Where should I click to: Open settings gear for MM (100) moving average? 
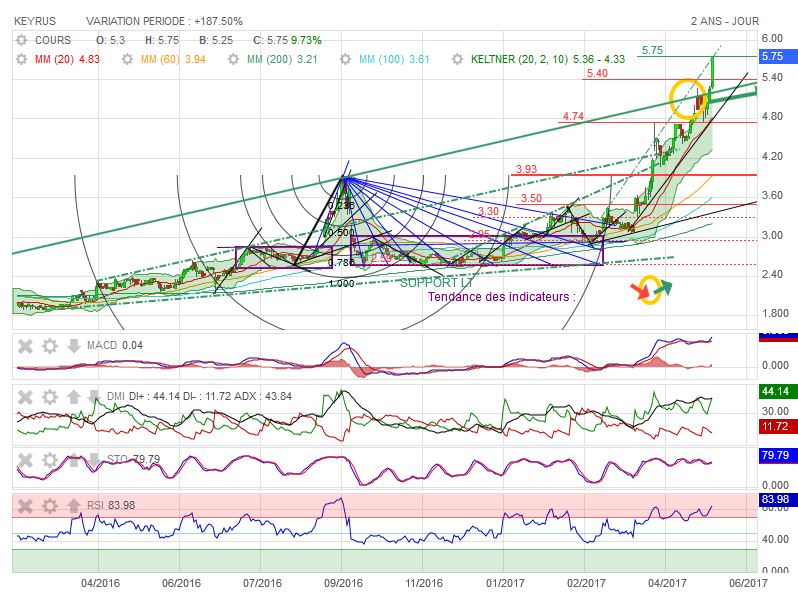[346, 59]
